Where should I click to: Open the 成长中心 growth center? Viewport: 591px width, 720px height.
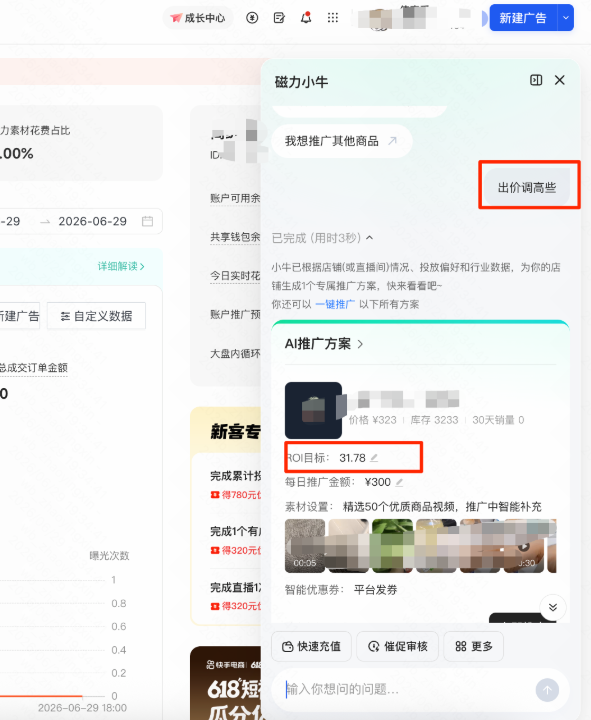(198, 18)
